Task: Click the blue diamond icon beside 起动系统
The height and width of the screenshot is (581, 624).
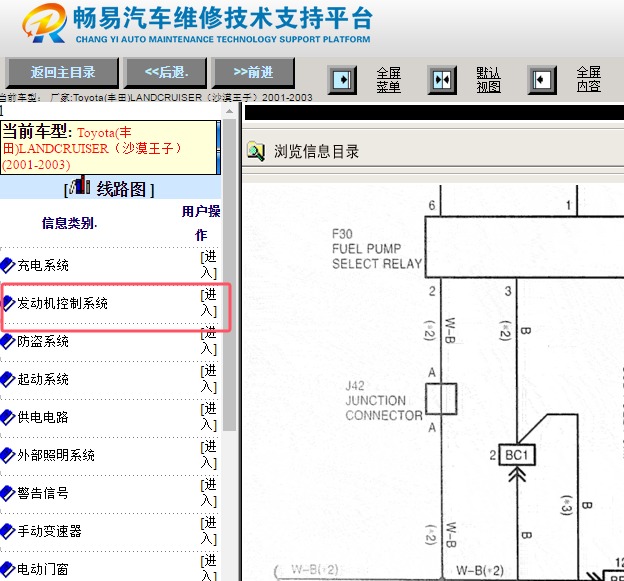Action: click(x=8, y=379)
